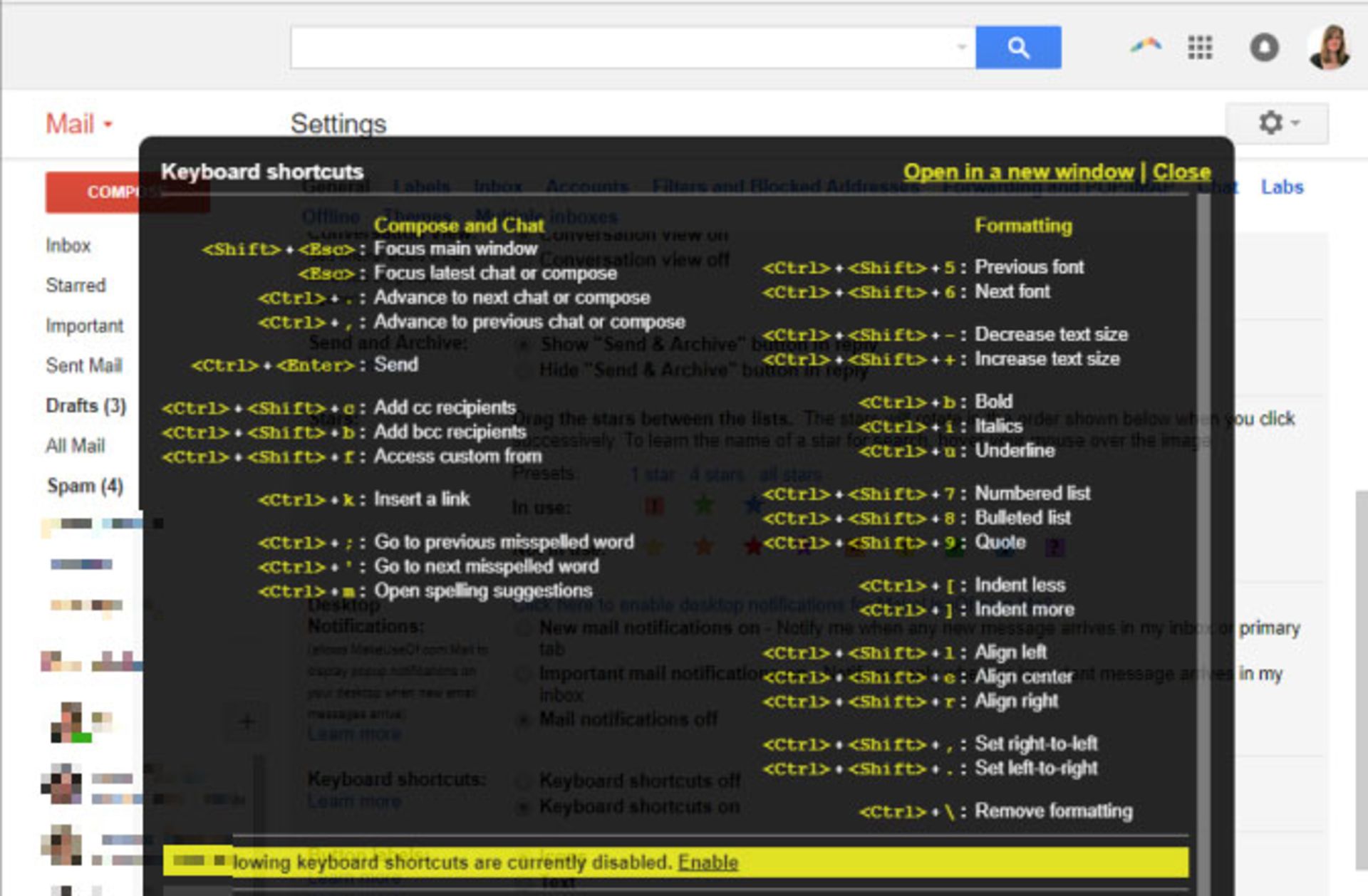
Task: Open the Google apps grid icon
Action: coord(1201,46)
